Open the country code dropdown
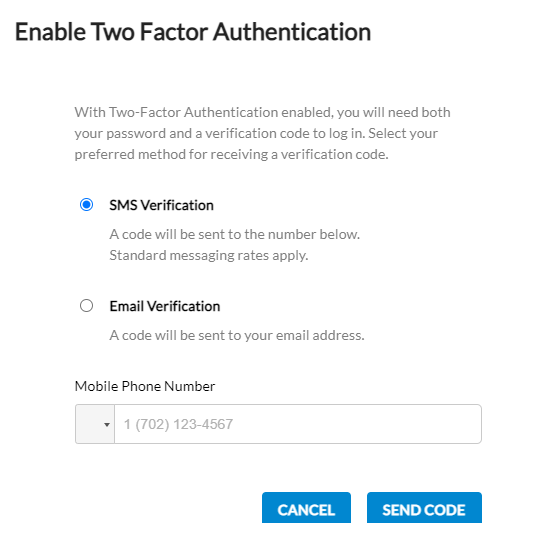This screenshot has height=540, width=560. tap(95, 424)
